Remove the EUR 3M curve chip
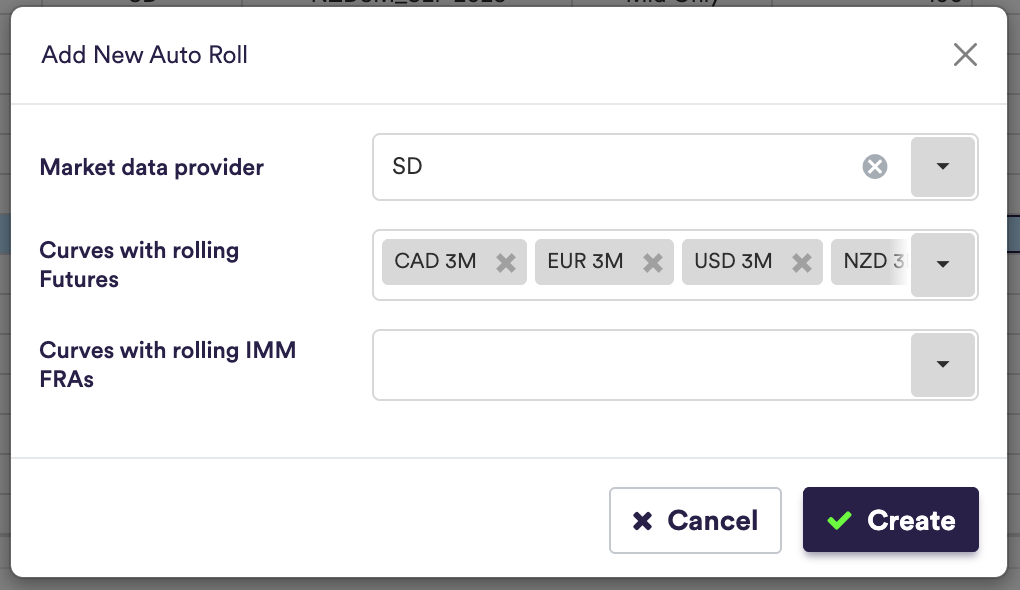Screen dimensions: 1020x590 653,262
